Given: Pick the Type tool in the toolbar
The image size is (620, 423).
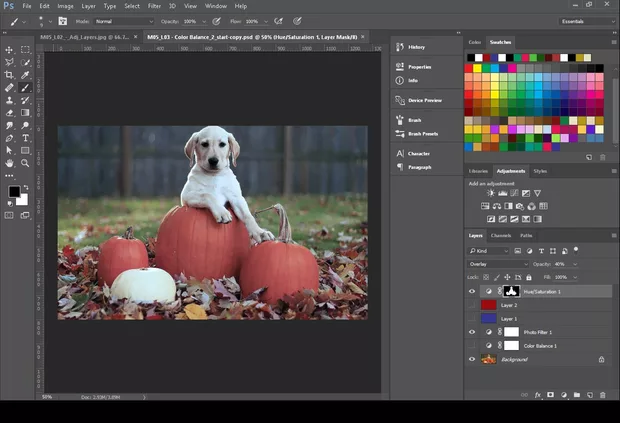Looking at the screenshot, I should pyautogui.click(x=26, y=138).
